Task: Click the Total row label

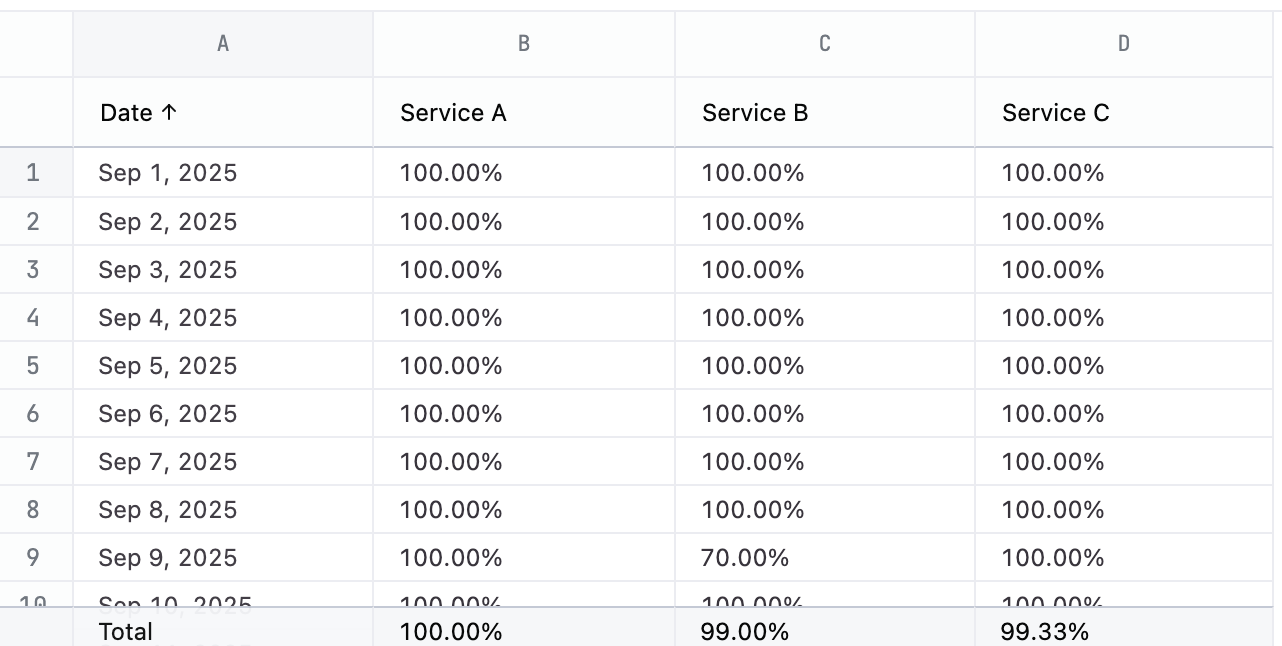Action: click(x=126, y=632)
